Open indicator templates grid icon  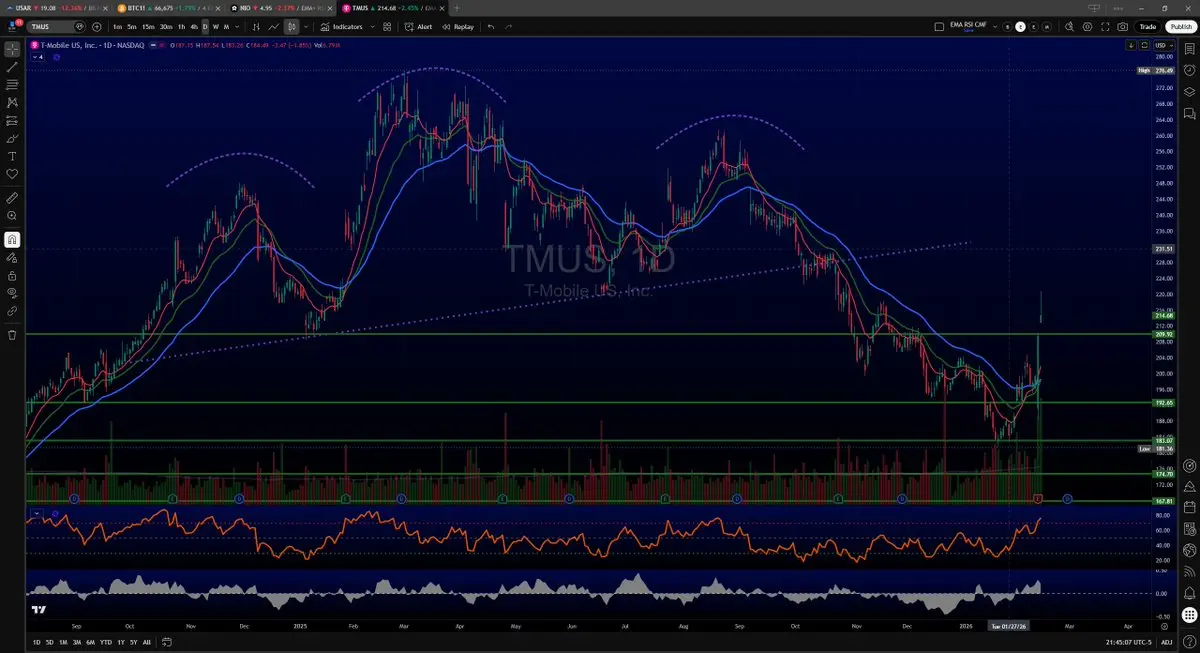click(386, 27)
